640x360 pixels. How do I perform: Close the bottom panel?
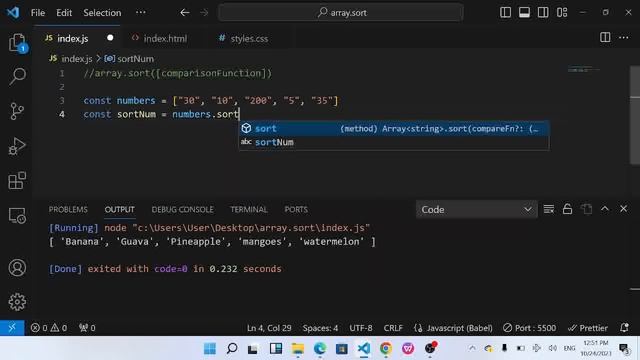pos(623,209)
